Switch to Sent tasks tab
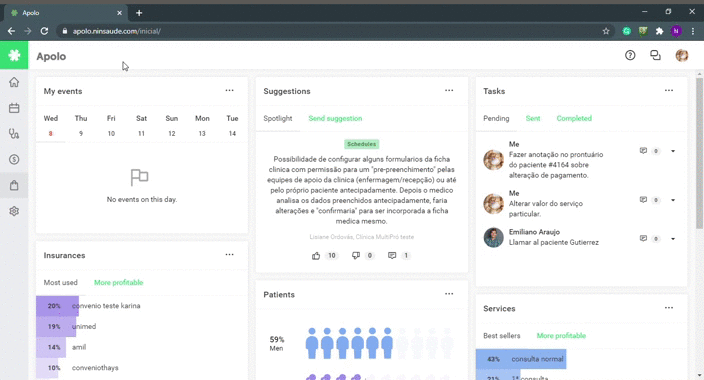 click(x=533, y=118)
